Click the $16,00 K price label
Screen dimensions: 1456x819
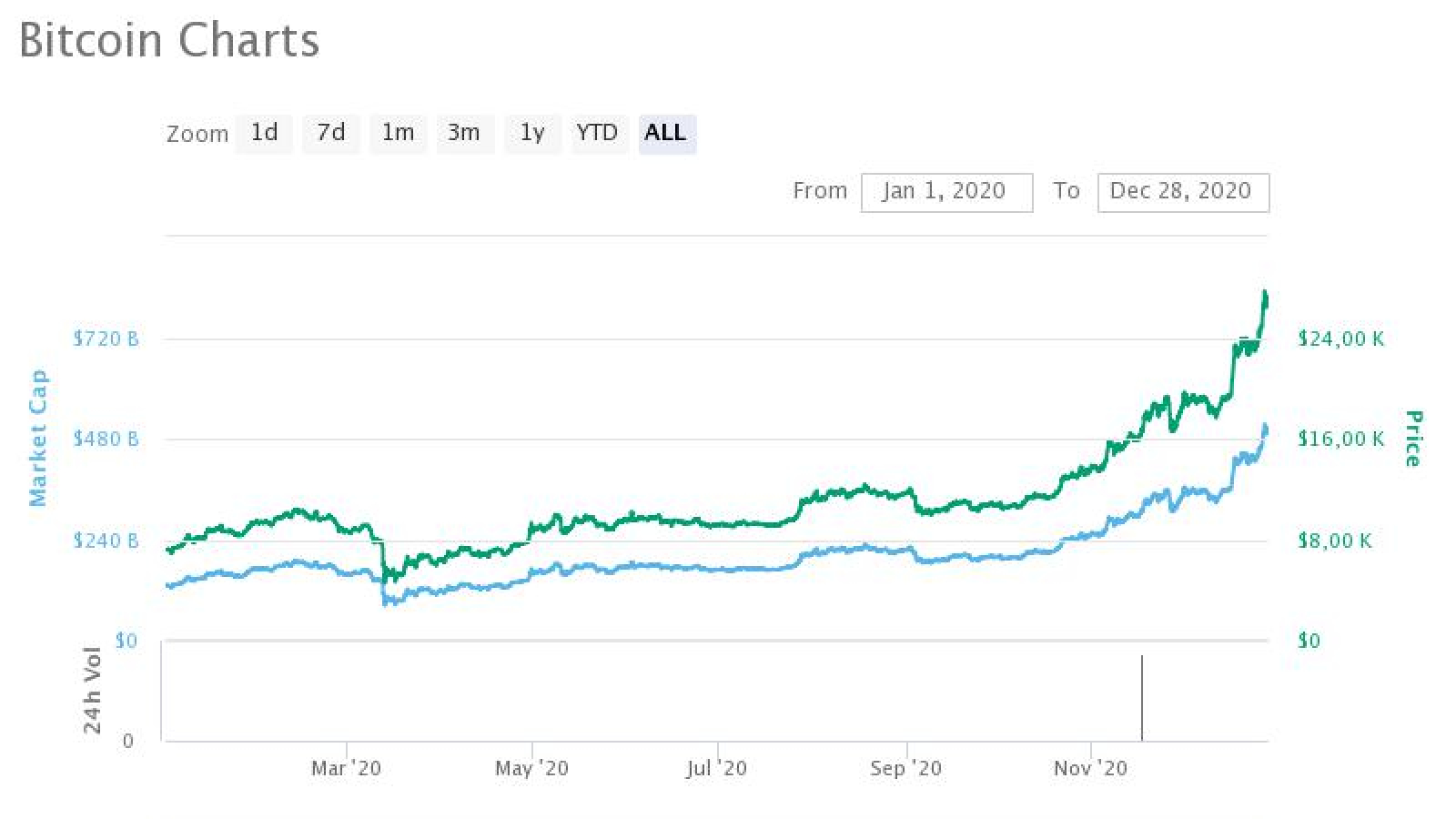pyautogui.click(x=1340, y=440)
